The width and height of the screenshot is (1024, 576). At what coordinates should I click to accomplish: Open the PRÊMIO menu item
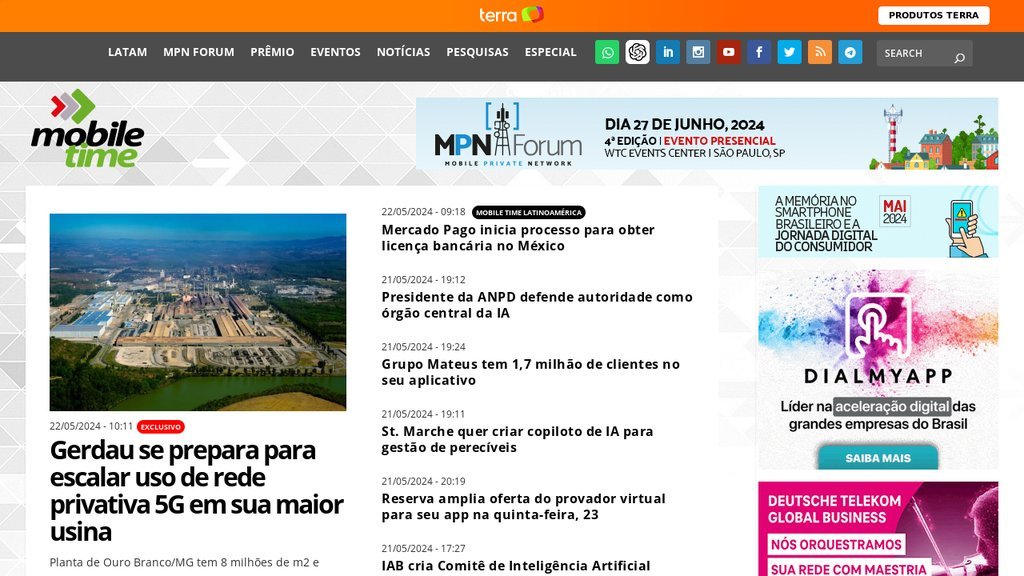[272, 52]
